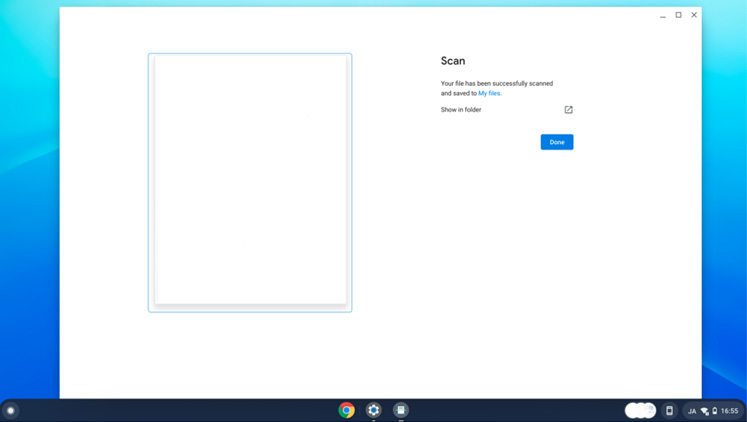This screenshot has height=422, width=747.
Task: Select the scanned page preview
Action: click(250, 182)
